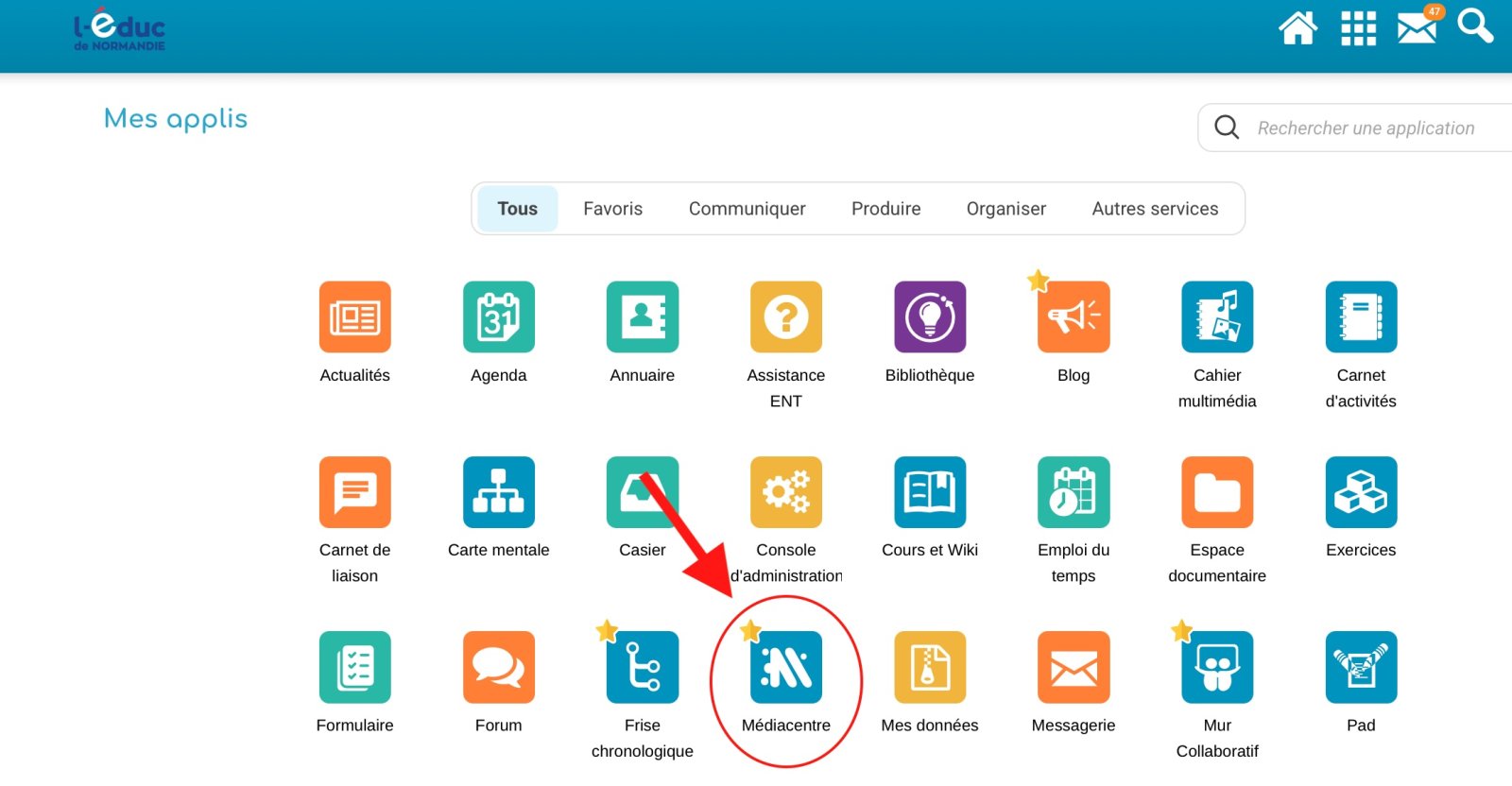Select the Communiquer filter tab
1512x786 pixels.
coord(747,209)
